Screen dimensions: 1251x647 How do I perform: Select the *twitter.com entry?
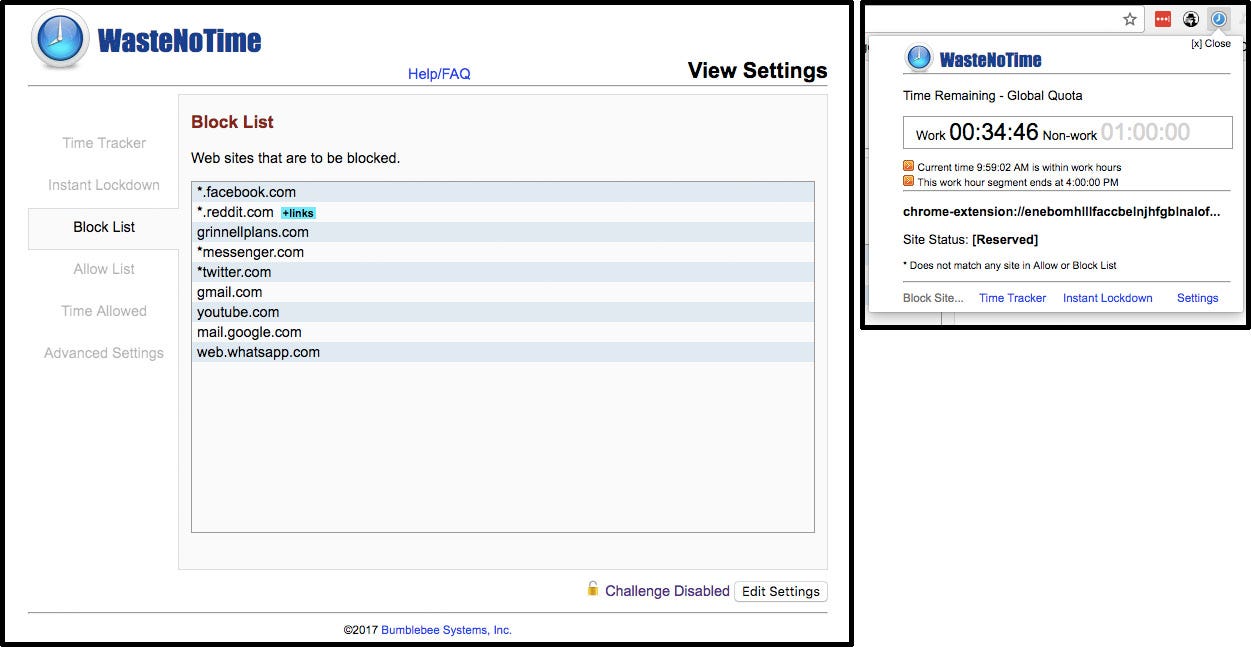pos(503,272)
